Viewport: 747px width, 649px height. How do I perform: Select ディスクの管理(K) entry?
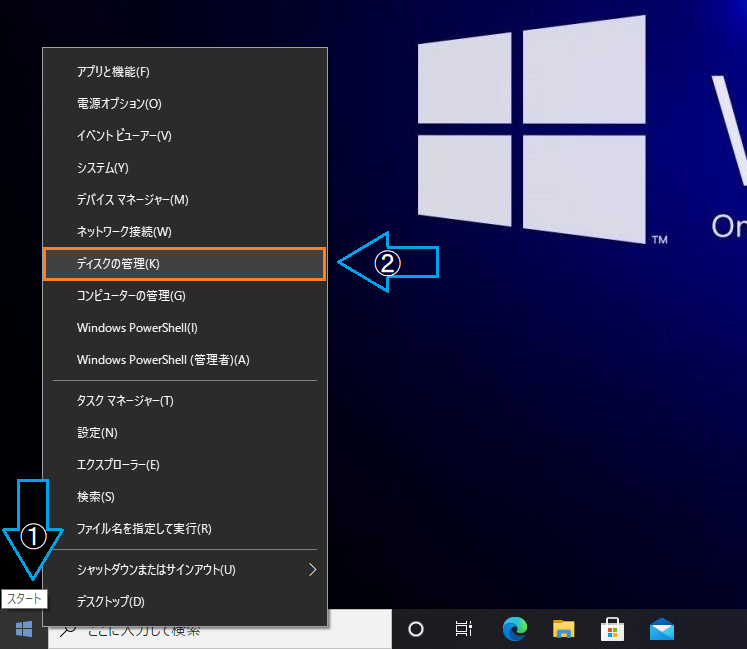tap(185, 264)
